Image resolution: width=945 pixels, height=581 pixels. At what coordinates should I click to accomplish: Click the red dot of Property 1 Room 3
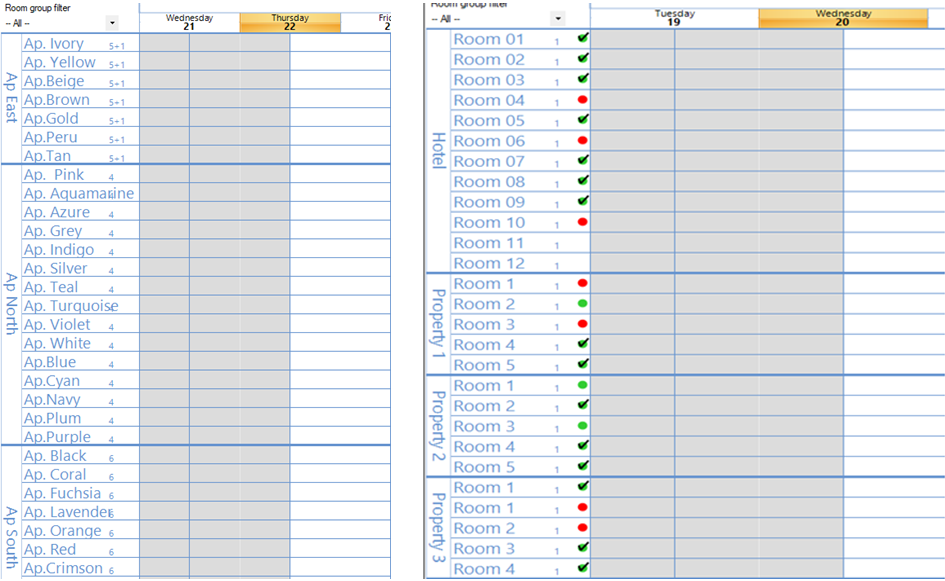pos(582,324)
